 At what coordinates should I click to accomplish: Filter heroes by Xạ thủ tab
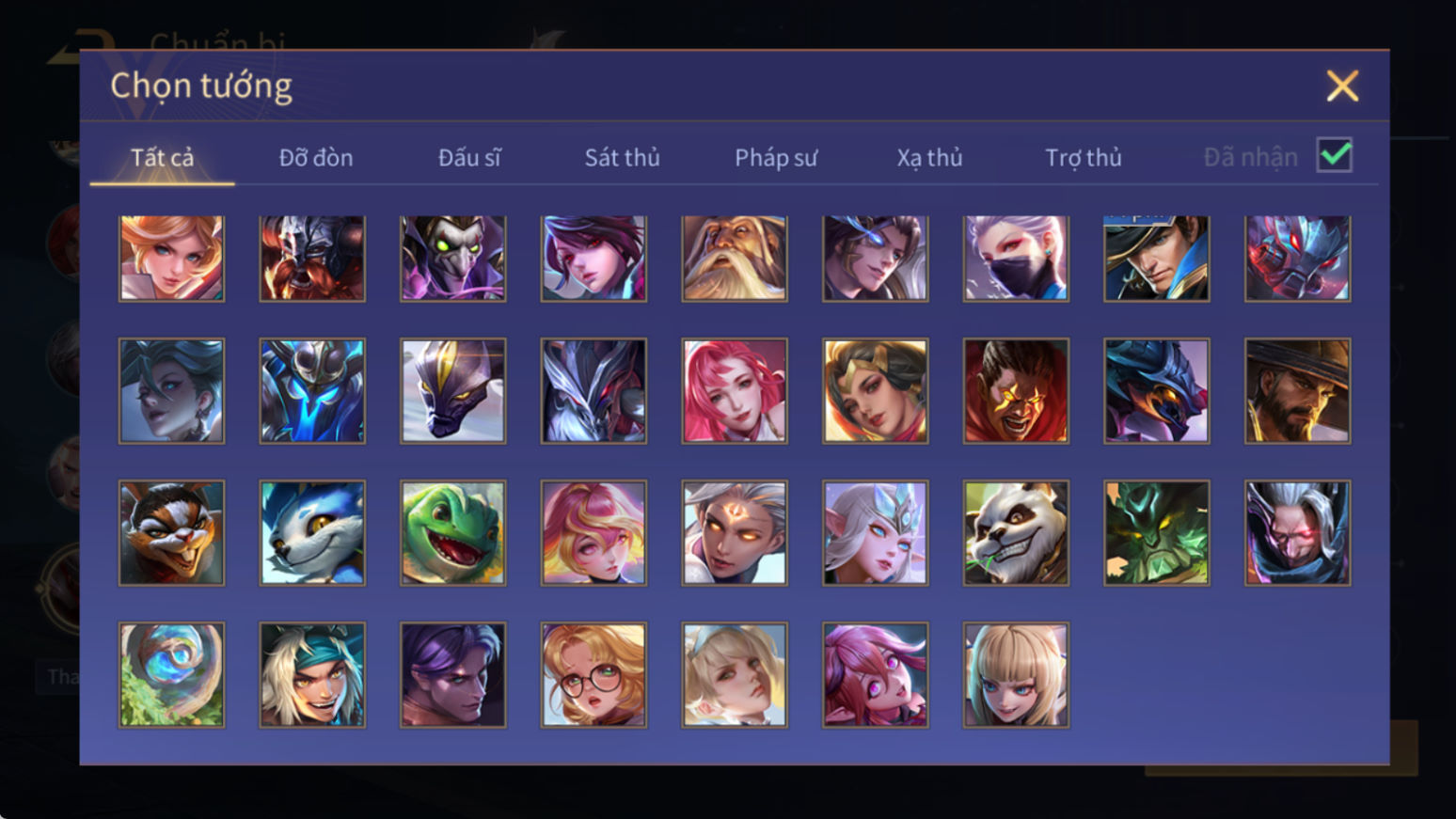point(929,157)
